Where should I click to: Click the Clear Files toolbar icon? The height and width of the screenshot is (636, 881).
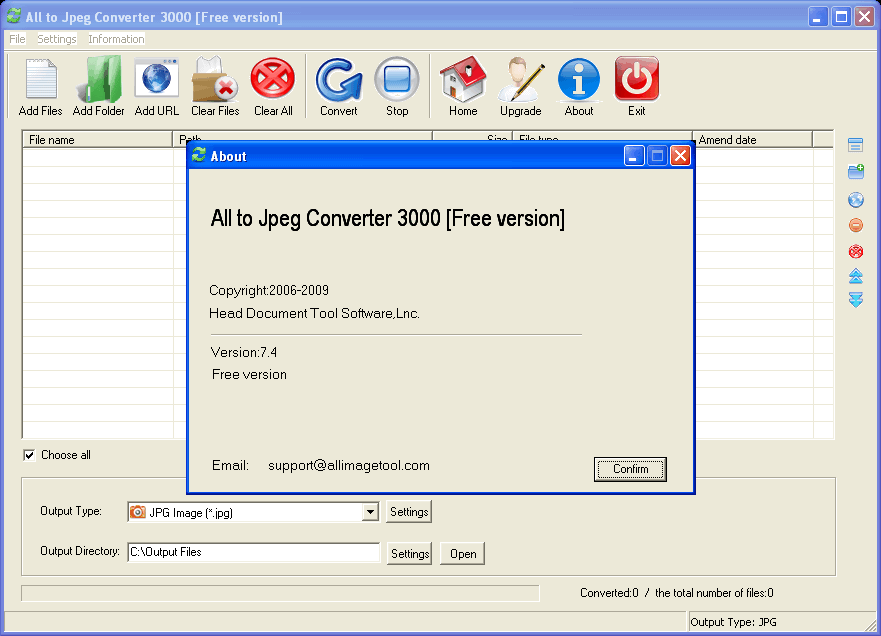tap(214, 80)
